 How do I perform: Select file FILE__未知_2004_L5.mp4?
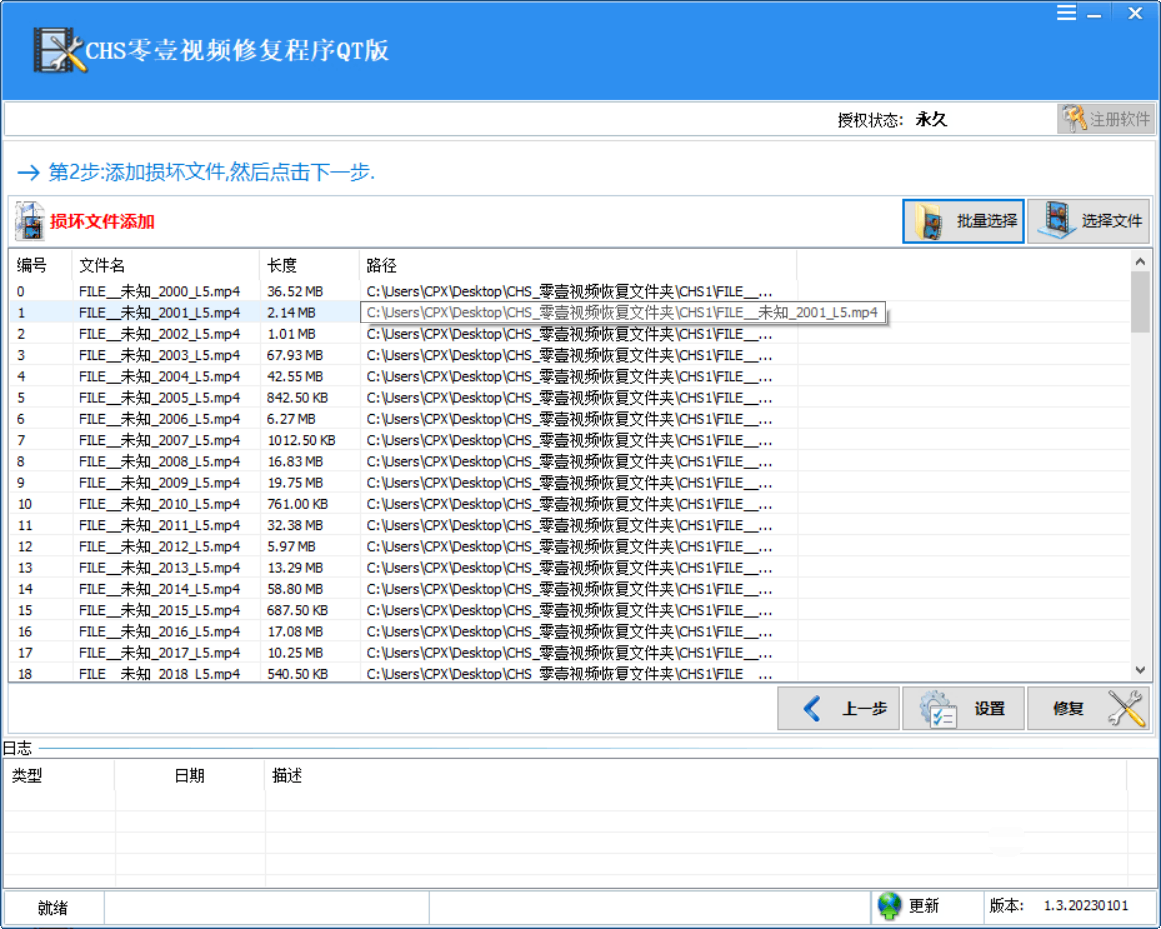click(x=159, y=377)
